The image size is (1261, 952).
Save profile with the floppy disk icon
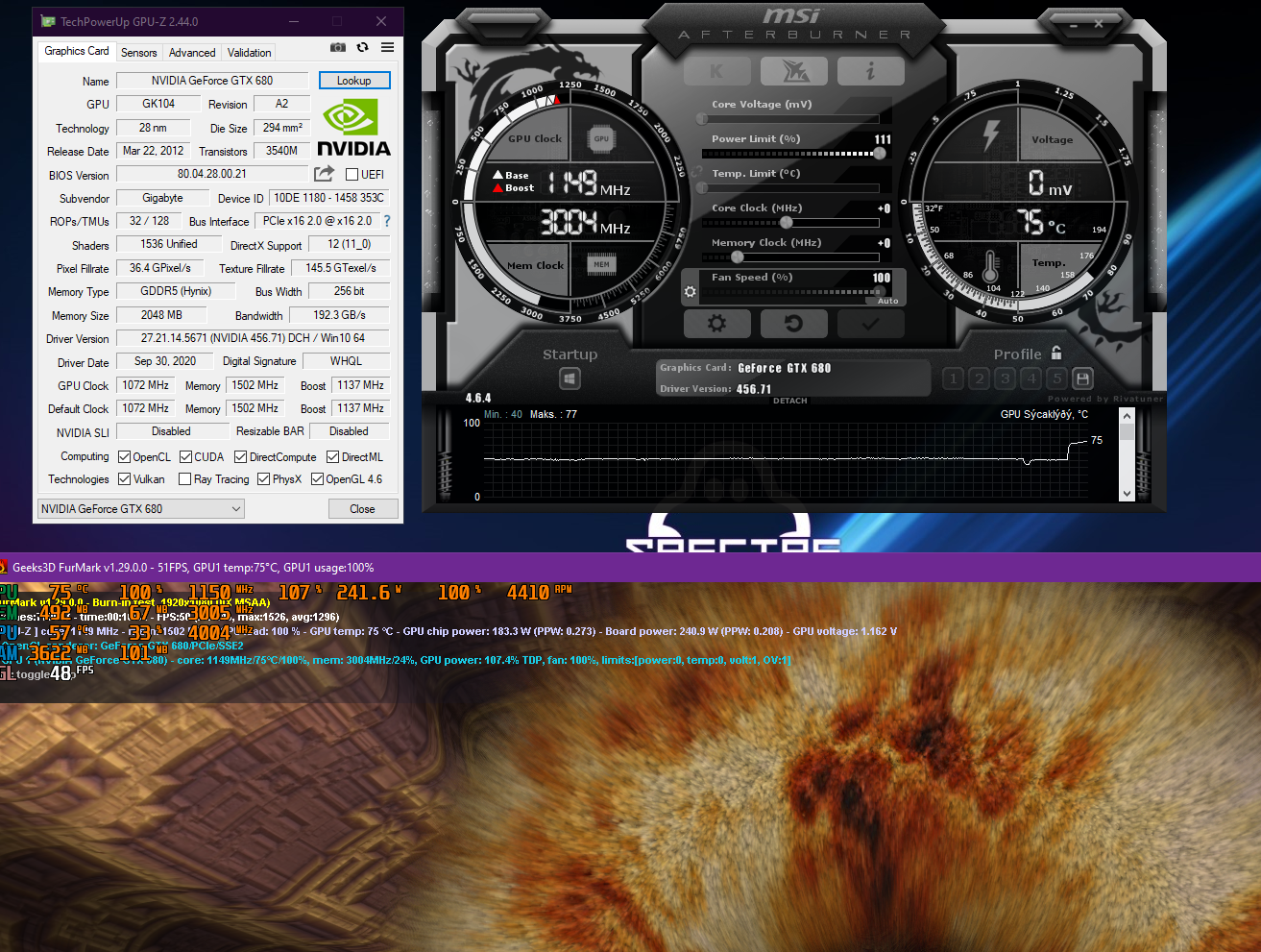1082,378
